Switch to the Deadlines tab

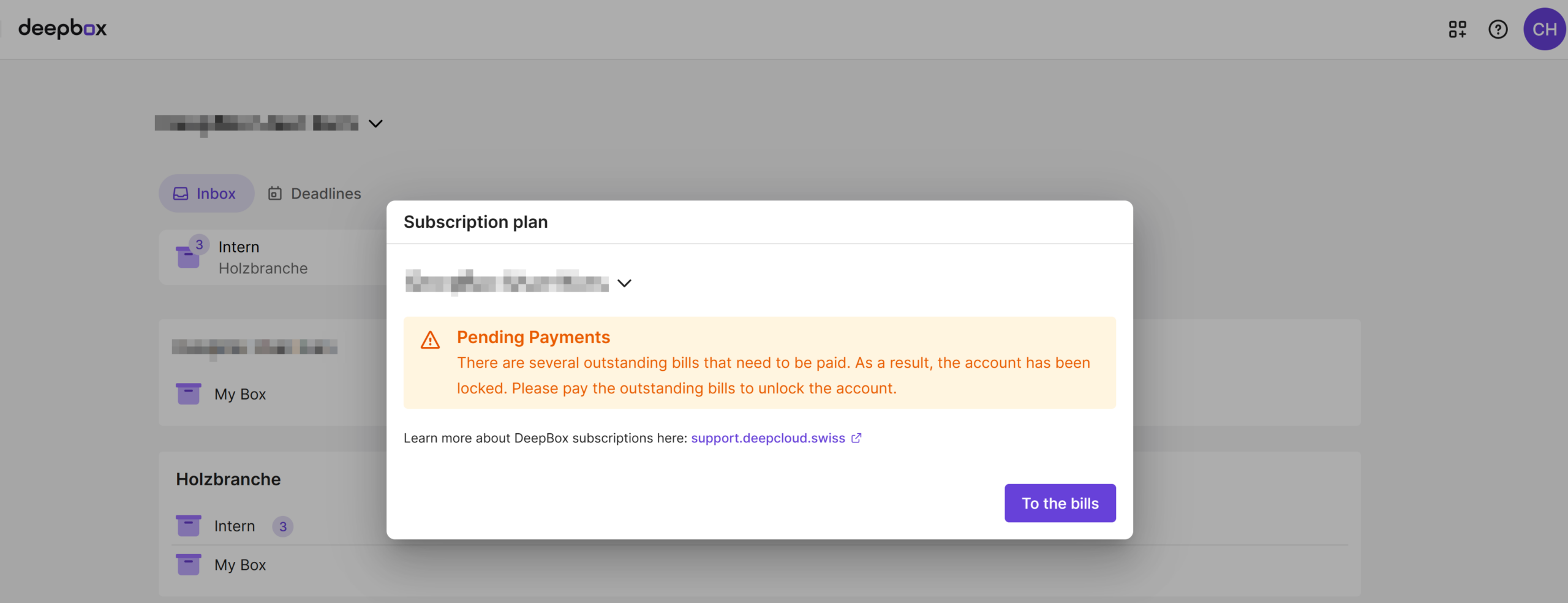coord(315,194)
